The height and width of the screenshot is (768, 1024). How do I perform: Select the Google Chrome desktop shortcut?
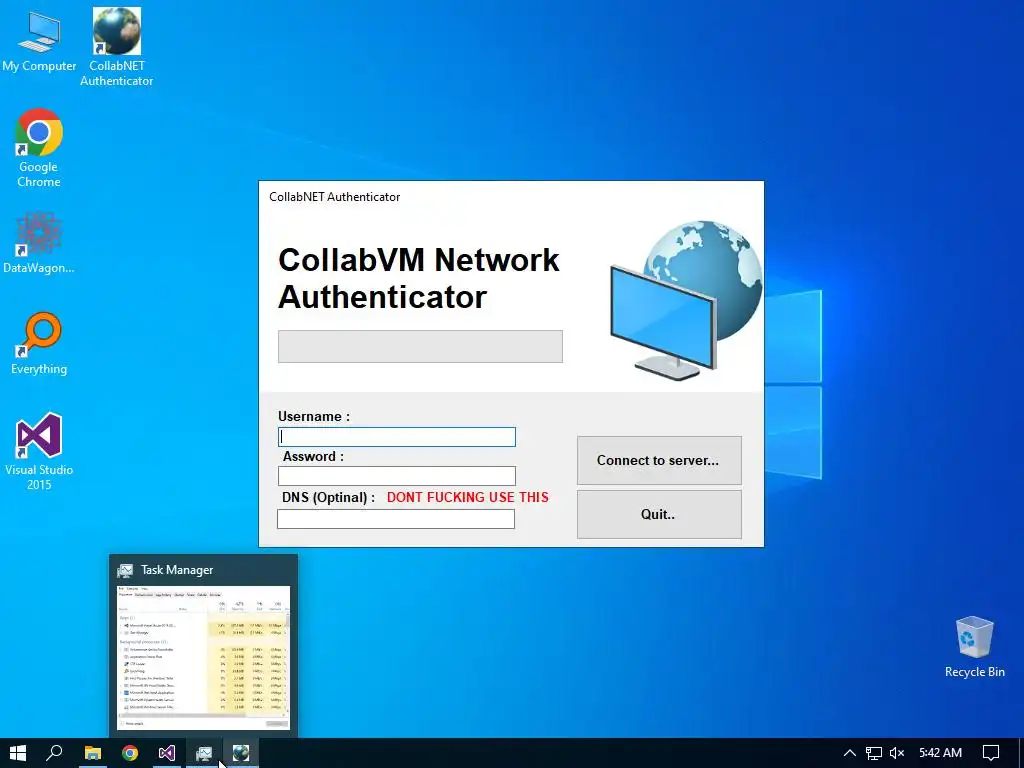coord(39,148)
